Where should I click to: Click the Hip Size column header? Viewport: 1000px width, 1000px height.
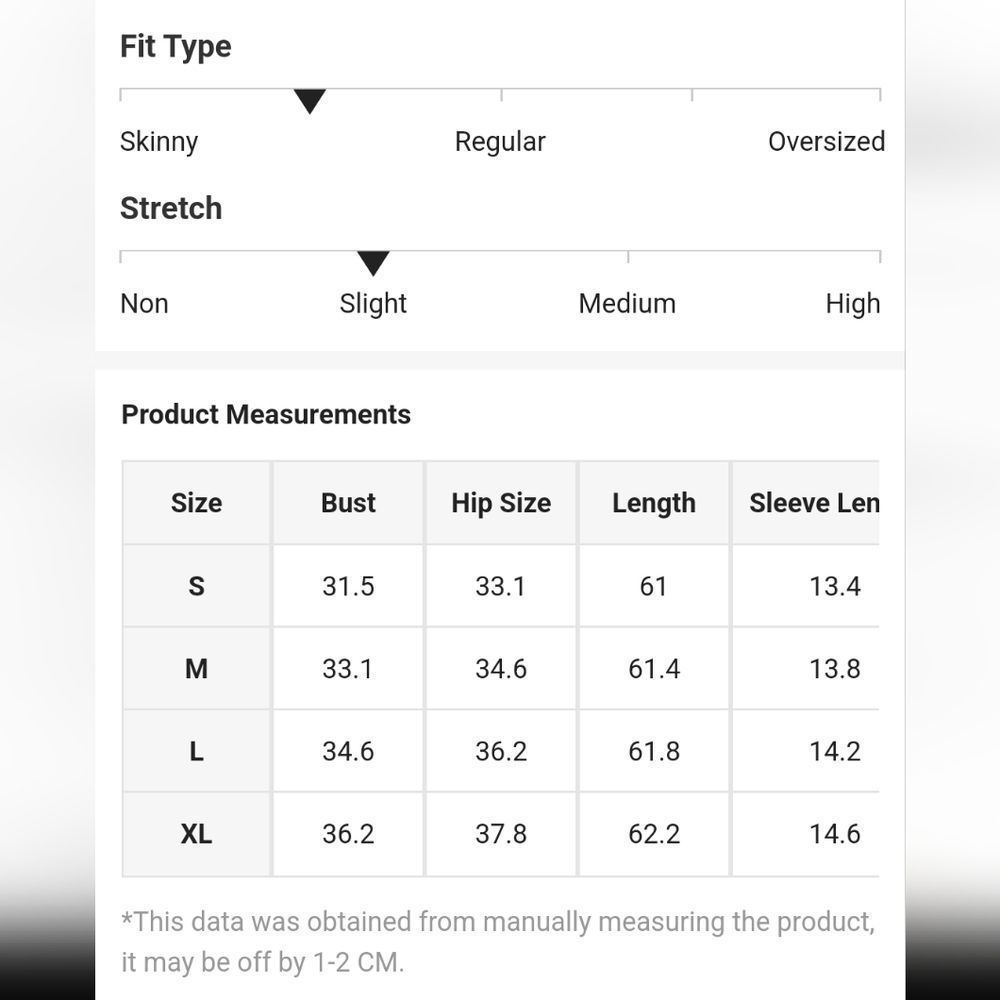[x=501, y=503]
